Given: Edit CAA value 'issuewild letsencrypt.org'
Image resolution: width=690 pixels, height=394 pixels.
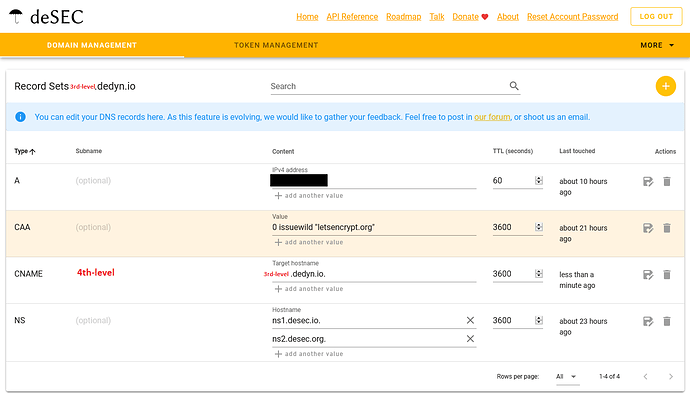Looking at the screenshot, I should [x=374, y=227].
